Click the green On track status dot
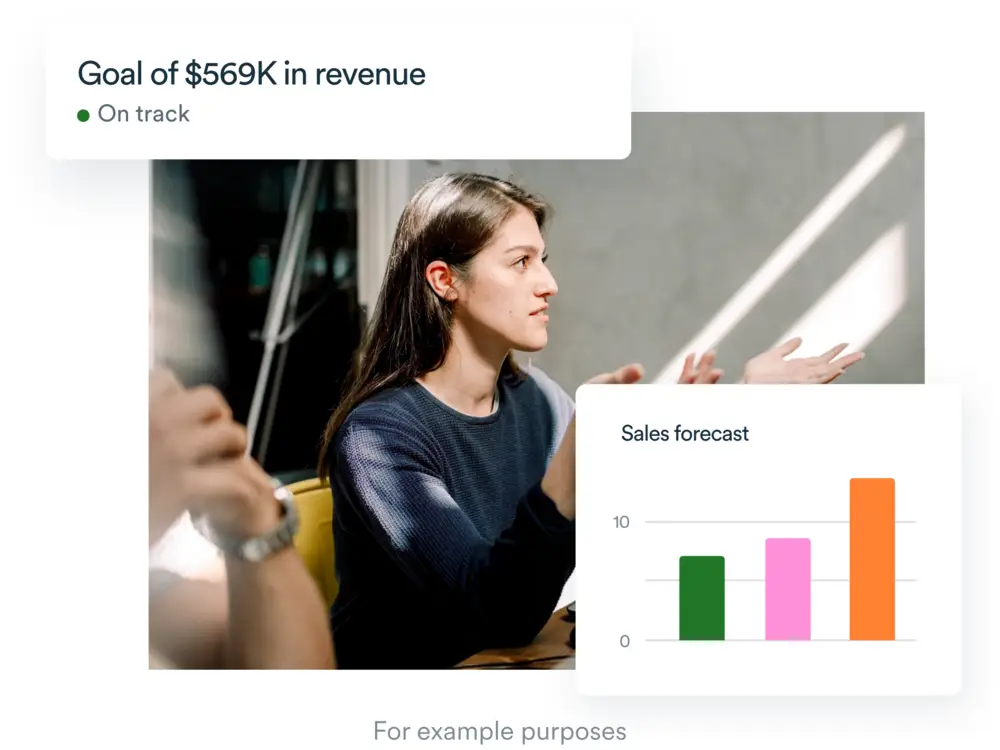 84,115
